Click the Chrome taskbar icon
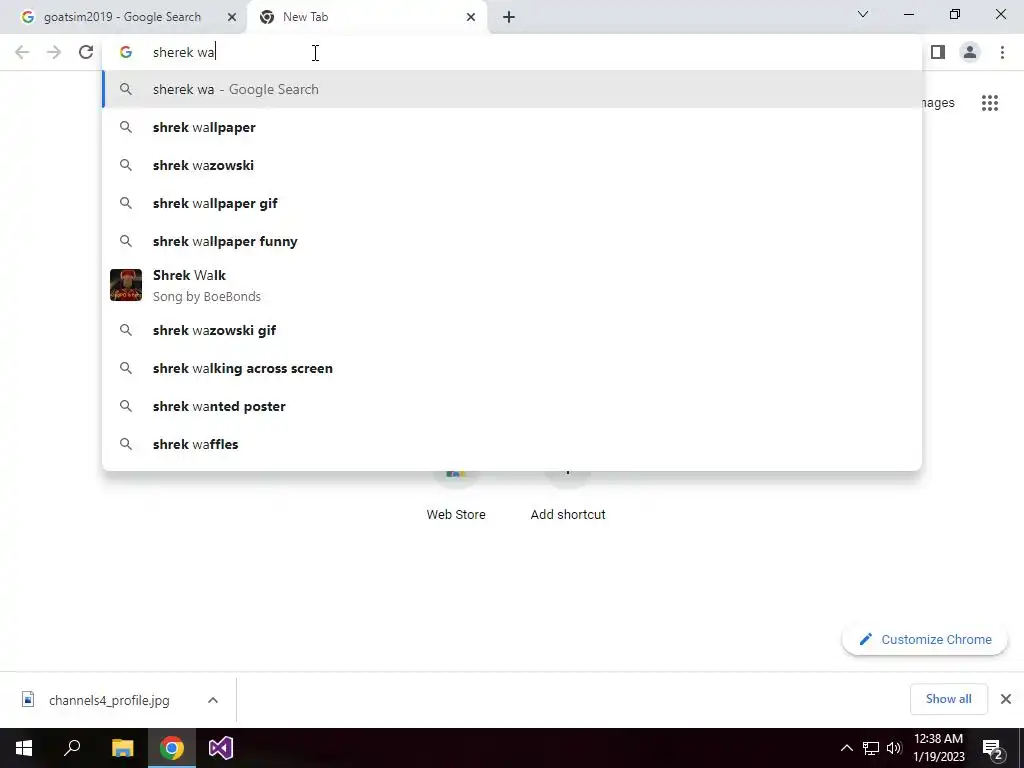The width and height of the screenshot is (1024, 768). (172, 748)
